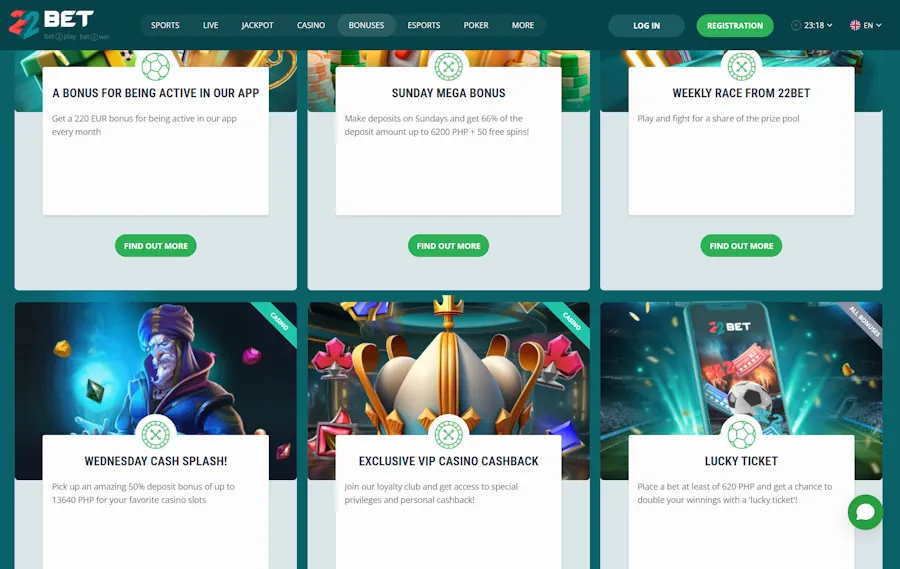The height and width of the screenshot is (569, 900).
Task: Click casino chip icon above Weekly Race card
Action: (x=742, y=67)
